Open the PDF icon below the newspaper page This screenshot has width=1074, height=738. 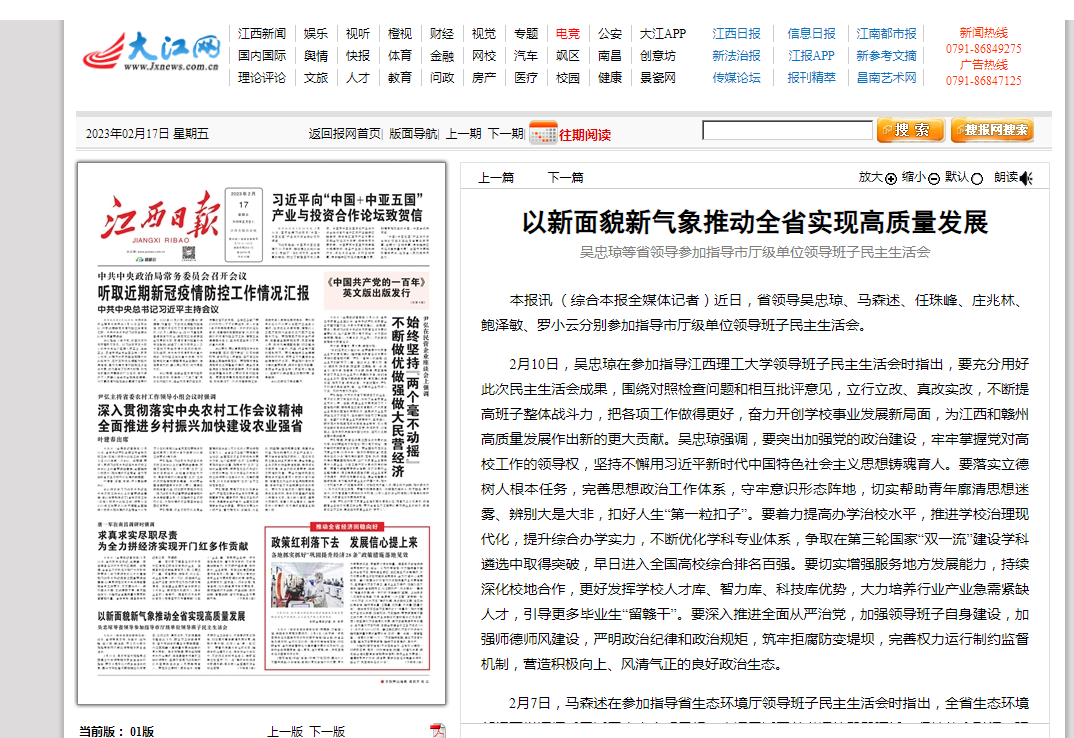point(437,730)
